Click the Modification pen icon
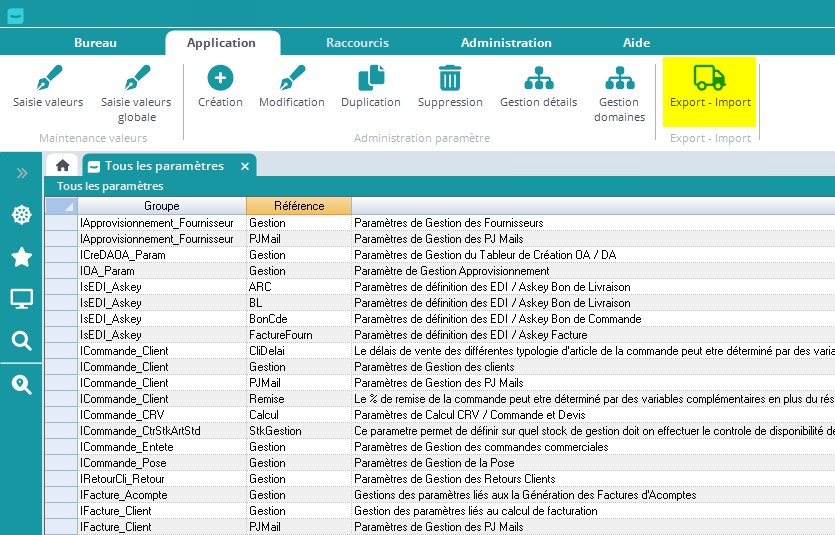Screen dimensions: 835x535 (292, 78)
